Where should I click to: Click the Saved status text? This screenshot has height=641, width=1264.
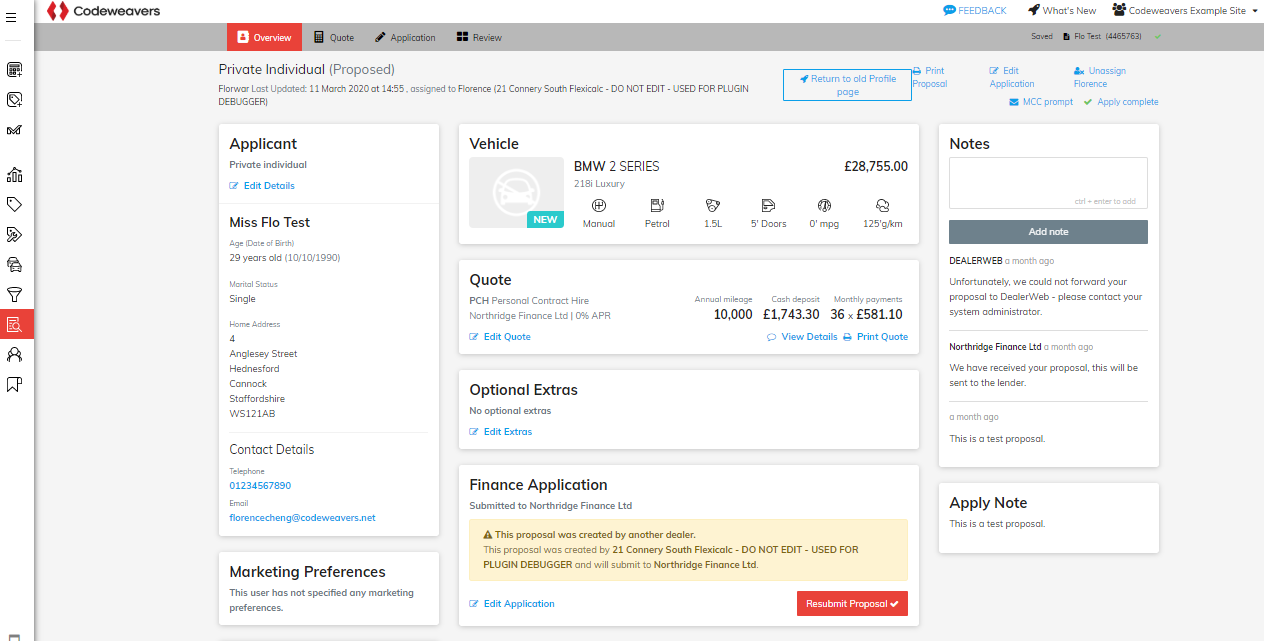pos(1041,37)
